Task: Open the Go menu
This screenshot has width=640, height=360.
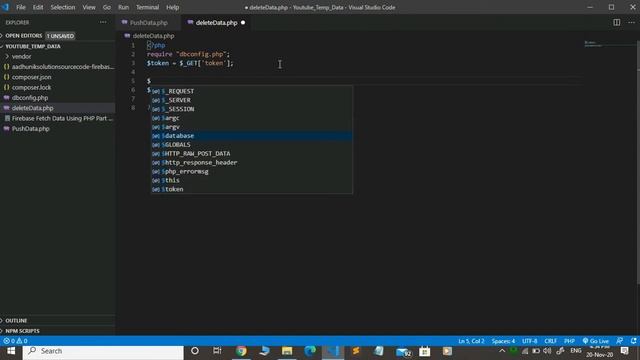Action: tap(107, 7)
